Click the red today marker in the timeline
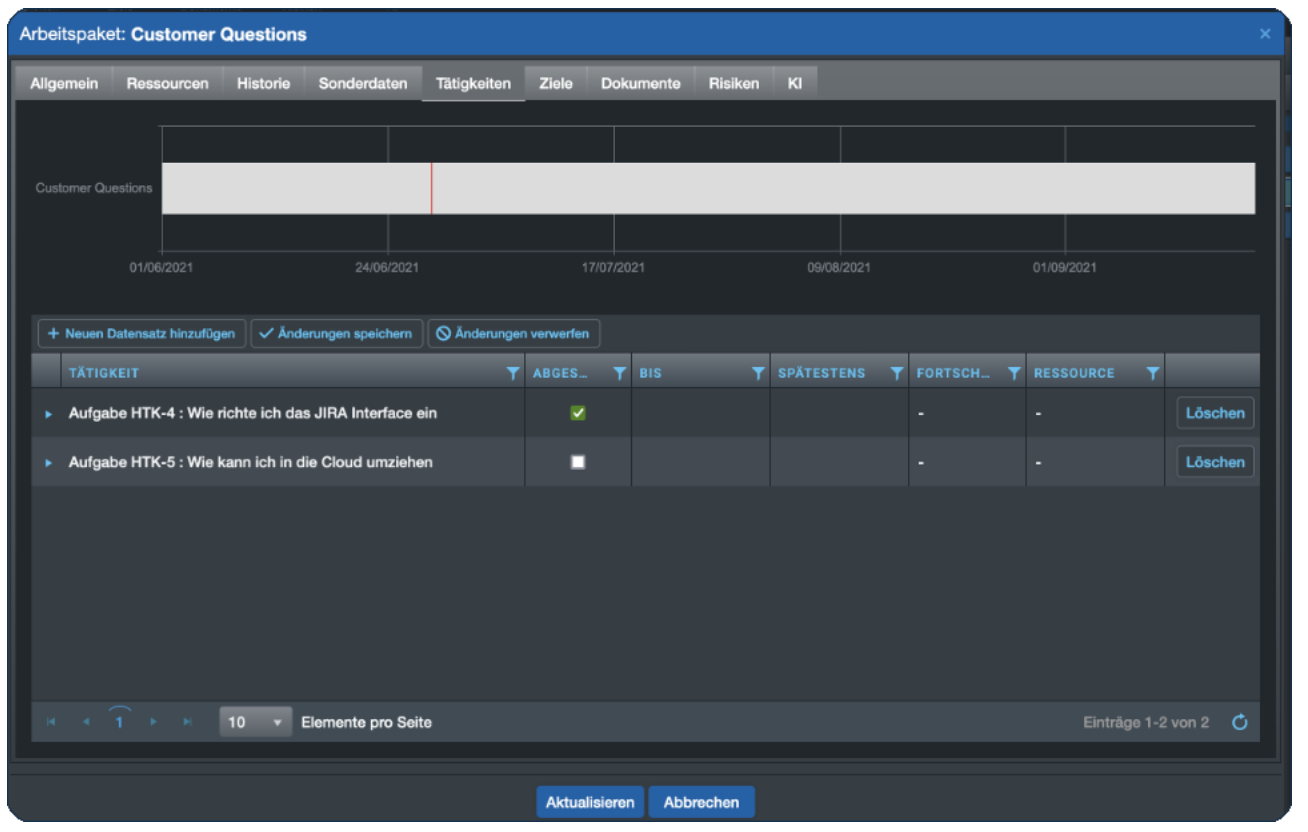 (431, 188)
